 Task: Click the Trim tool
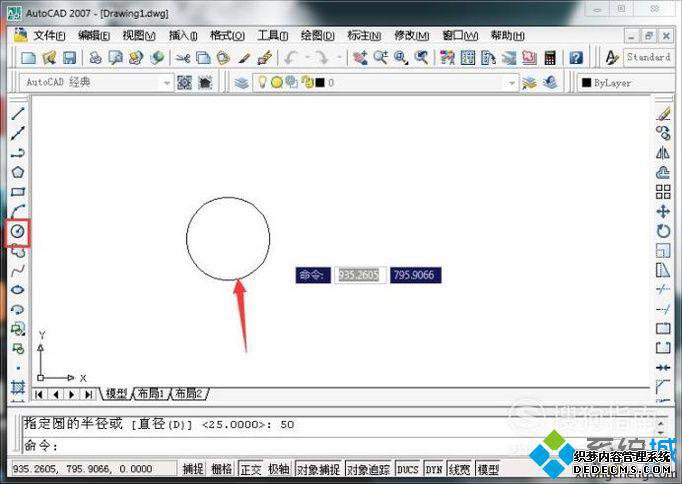point(663,290)
